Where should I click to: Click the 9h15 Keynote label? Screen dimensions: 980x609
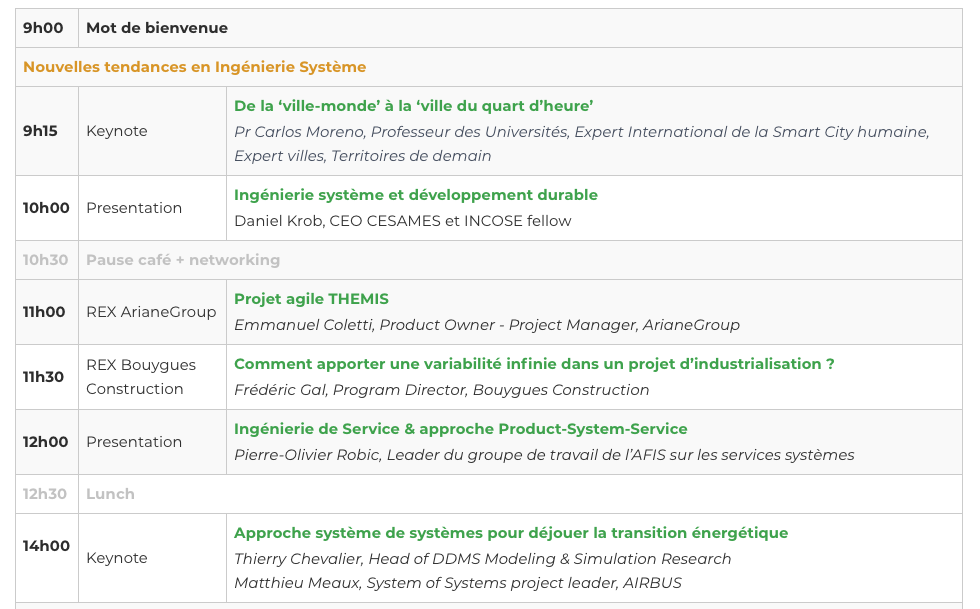coord(117,131)
